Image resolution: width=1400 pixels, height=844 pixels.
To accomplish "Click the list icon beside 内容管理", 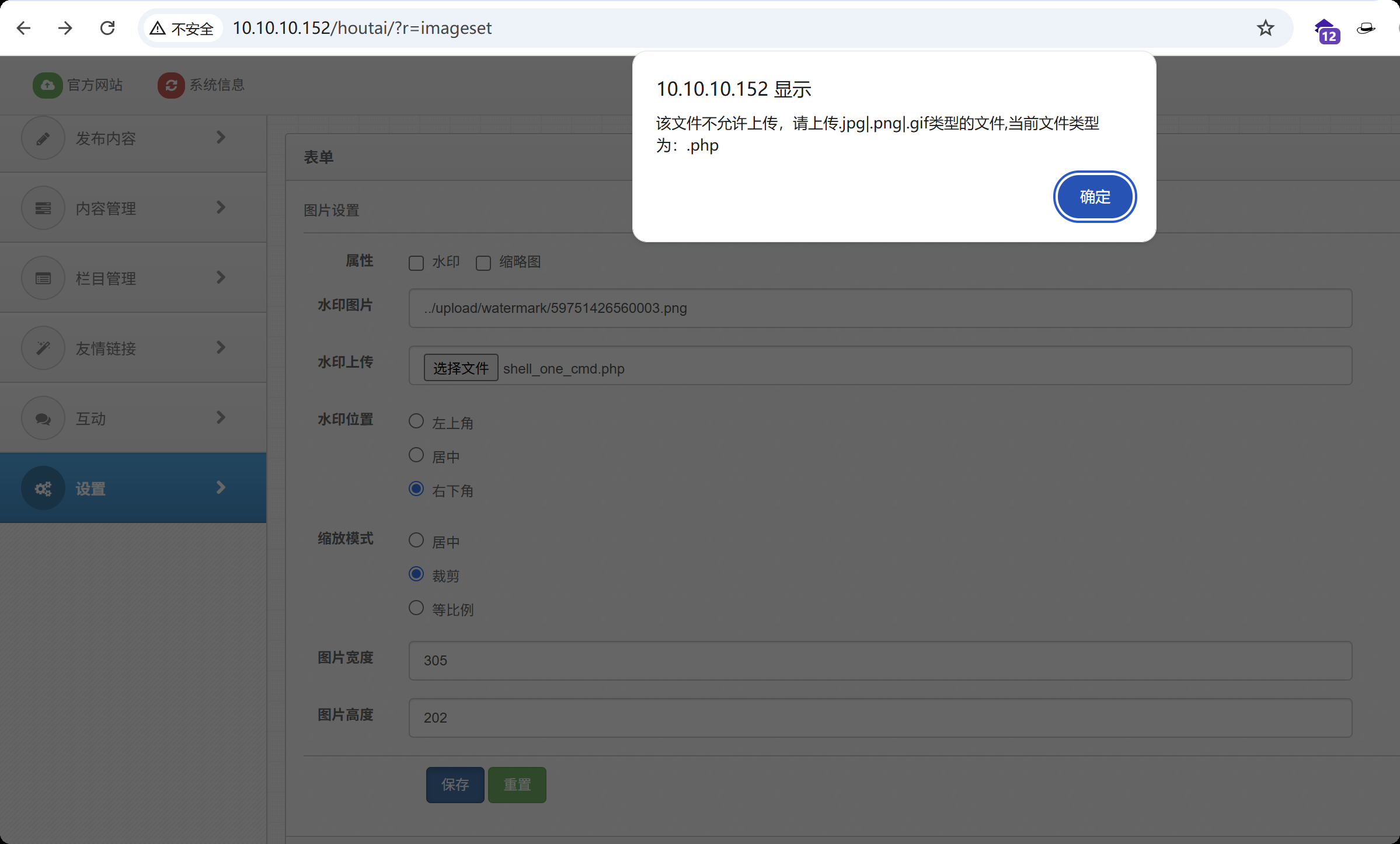I will [43, 208].
